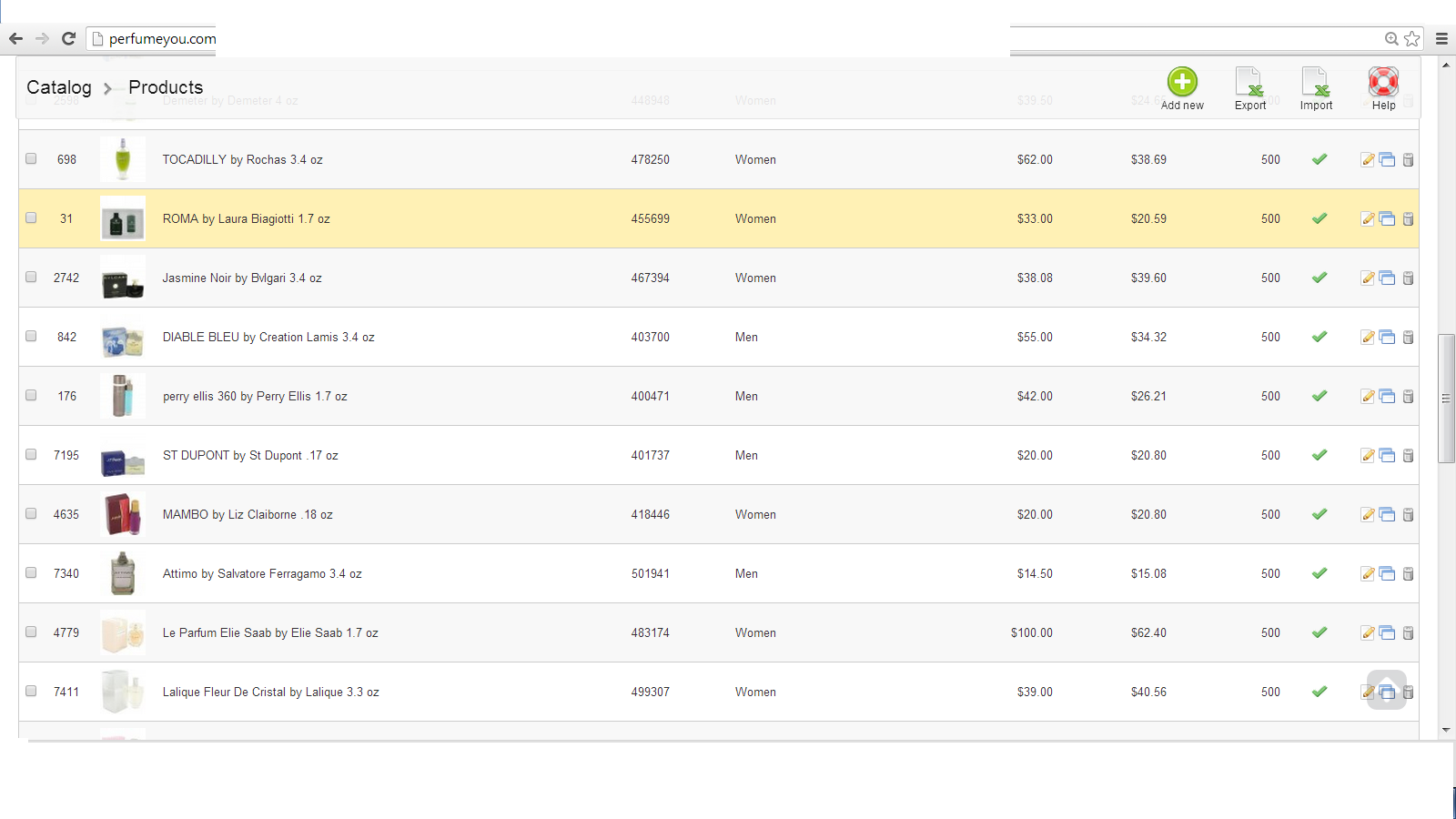Check the box for product 4779
Screen dimensions: 1456x819
point(31,632)
